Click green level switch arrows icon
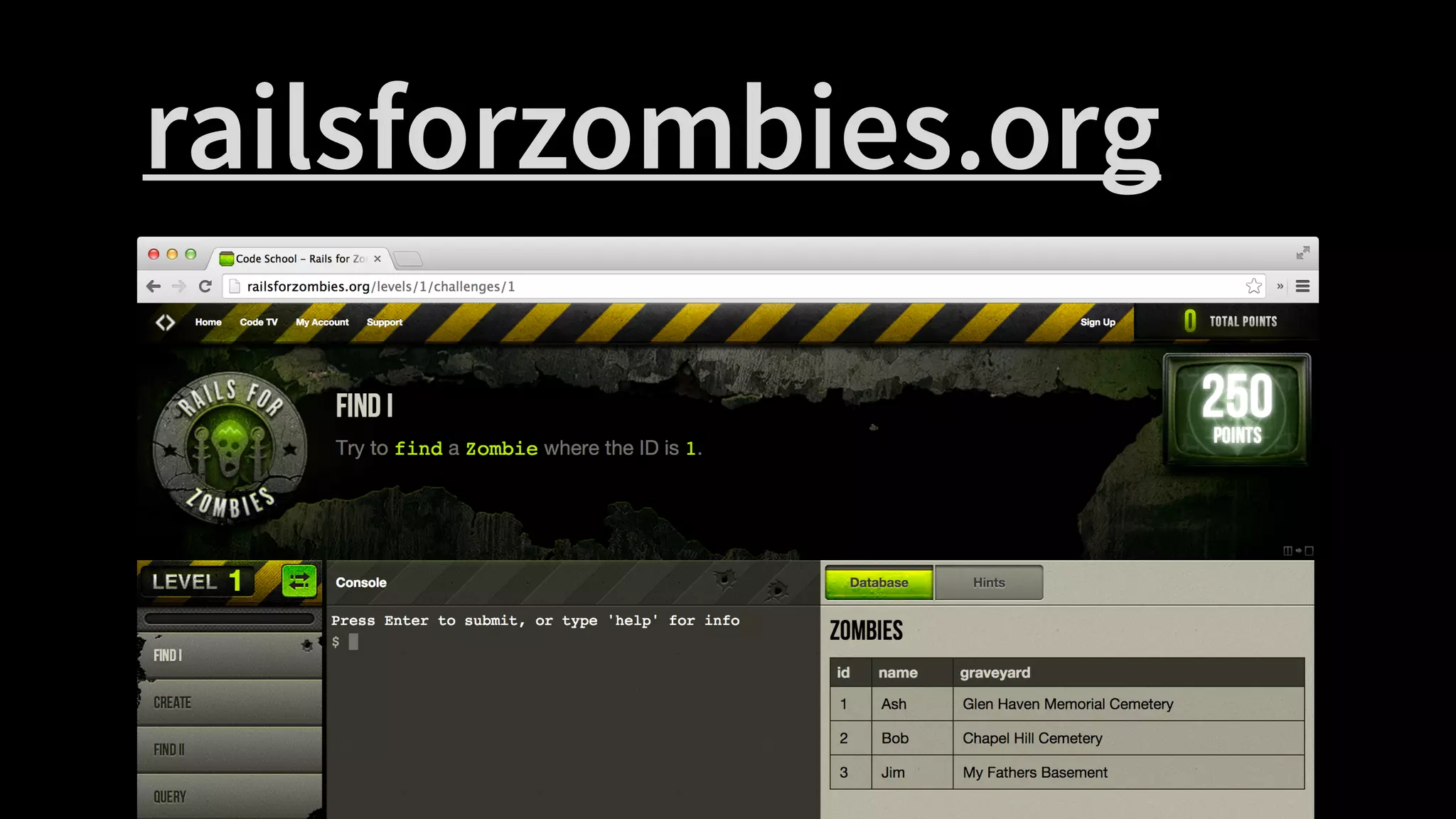The width and height of the screenshot is (1456, 819). coord(299,582)
